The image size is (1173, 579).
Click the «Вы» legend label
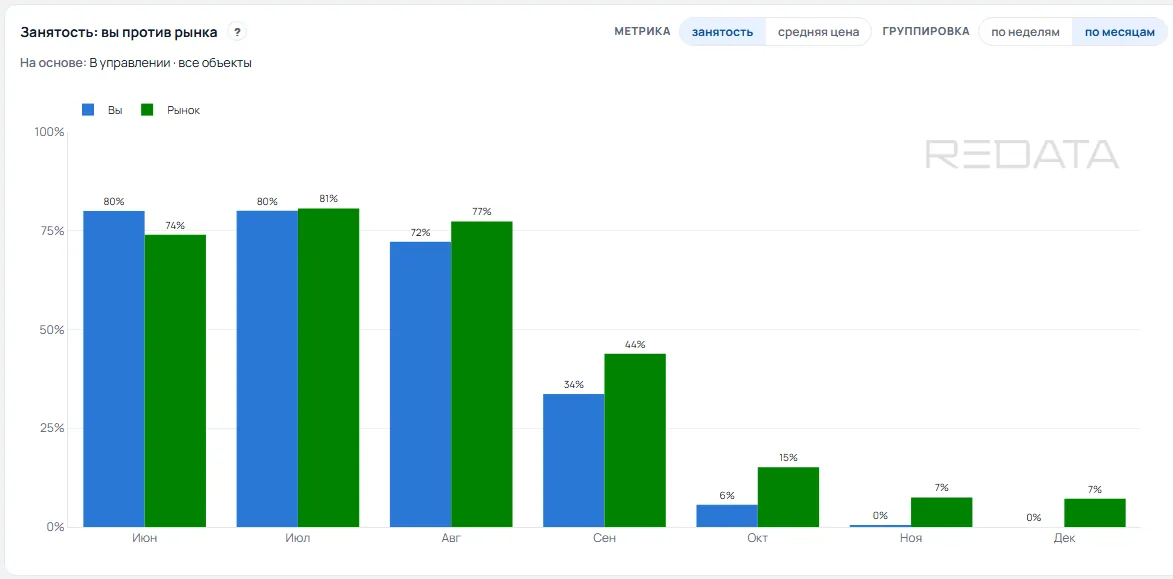[115, 110]
